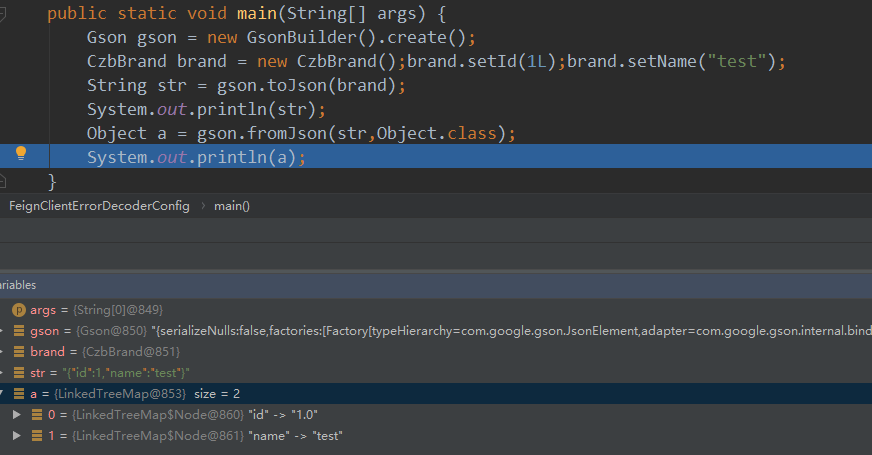
Task: Click the icon of node 1 entry
Action: coord(37,436)
